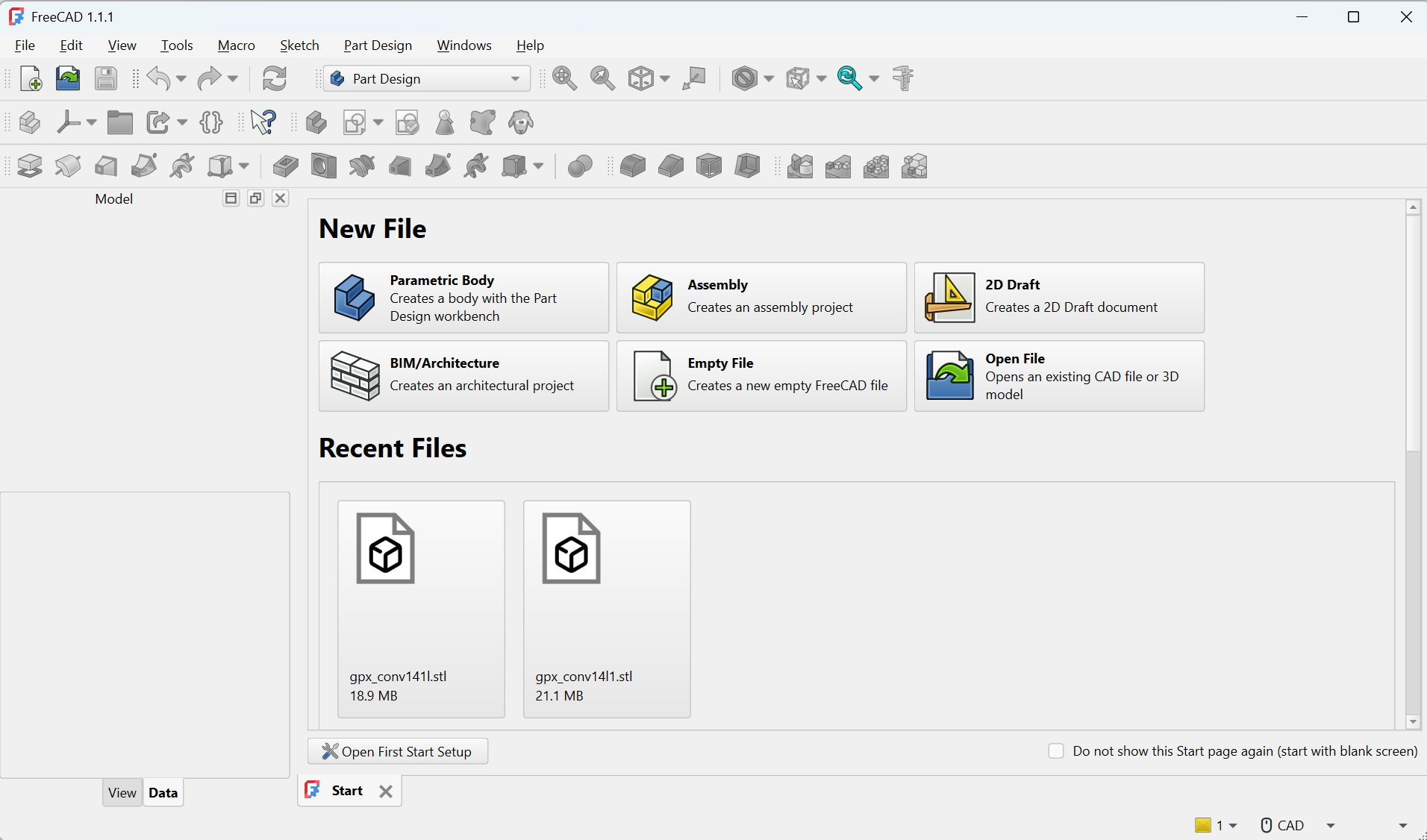Open the Edit menu
The image size is (1427, 840).
[71, 46]
